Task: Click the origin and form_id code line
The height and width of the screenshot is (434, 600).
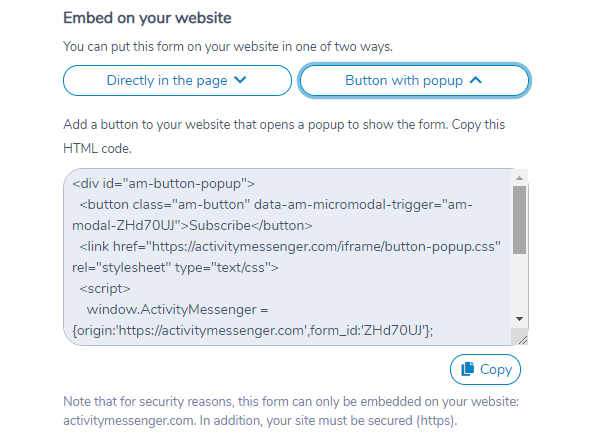Action: pyautogui.click(x=253, y=330)
